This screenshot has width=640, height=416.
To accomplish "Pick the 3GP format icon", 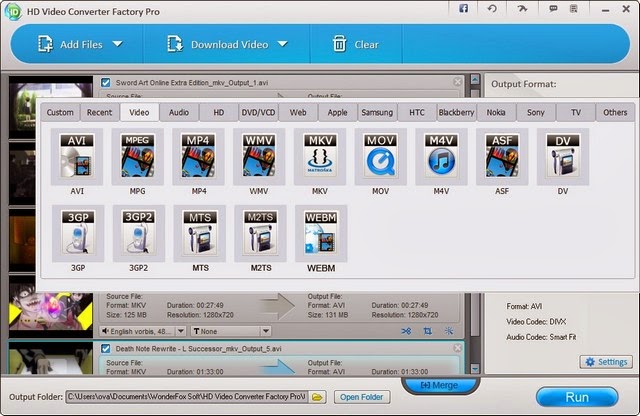I will 78,234.
